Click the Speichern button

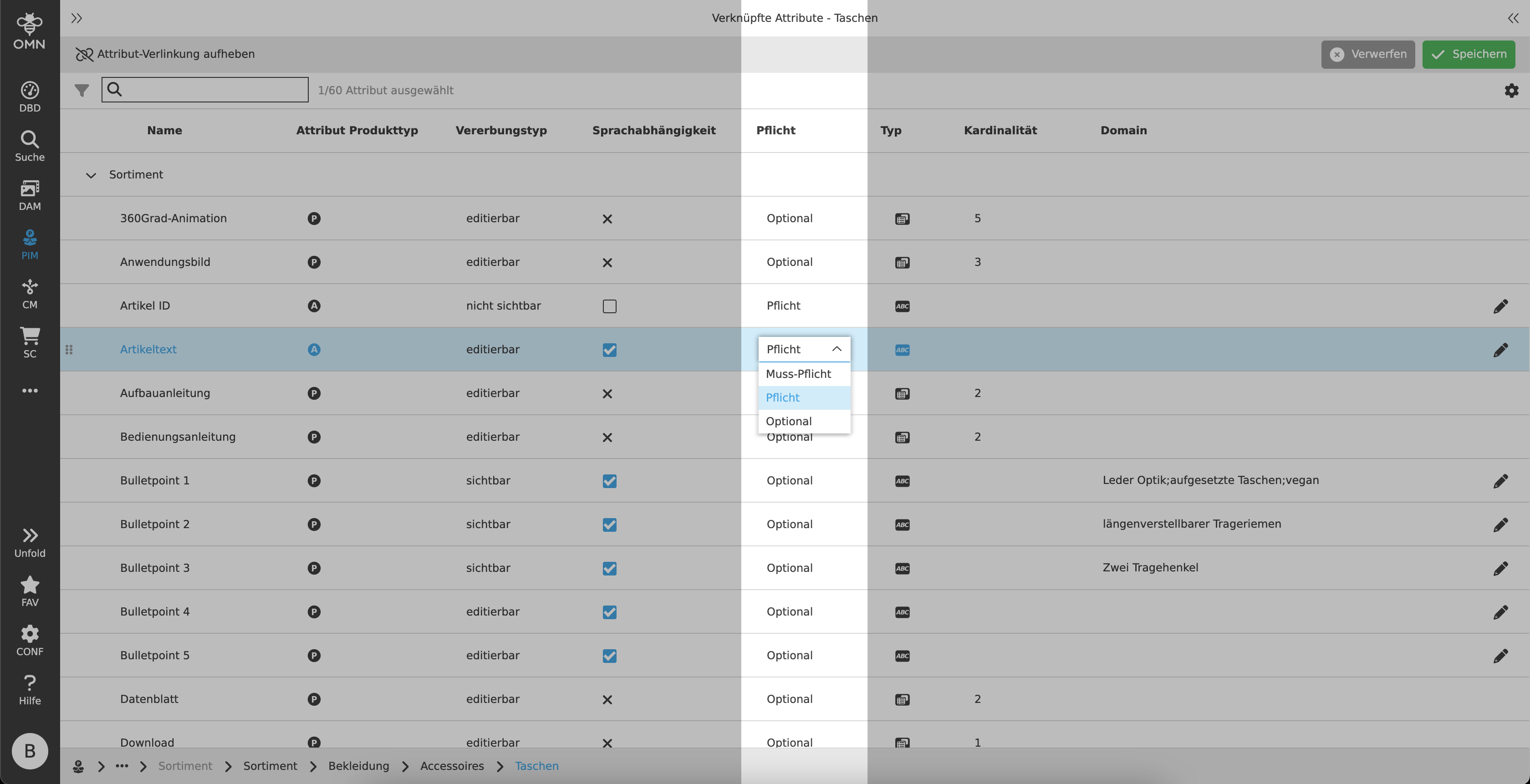(1468, 55)
